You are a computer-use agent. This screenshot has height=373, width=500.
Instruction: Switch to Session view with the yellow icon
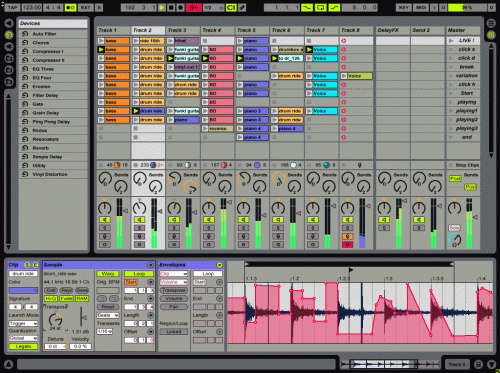coord(491,34)
